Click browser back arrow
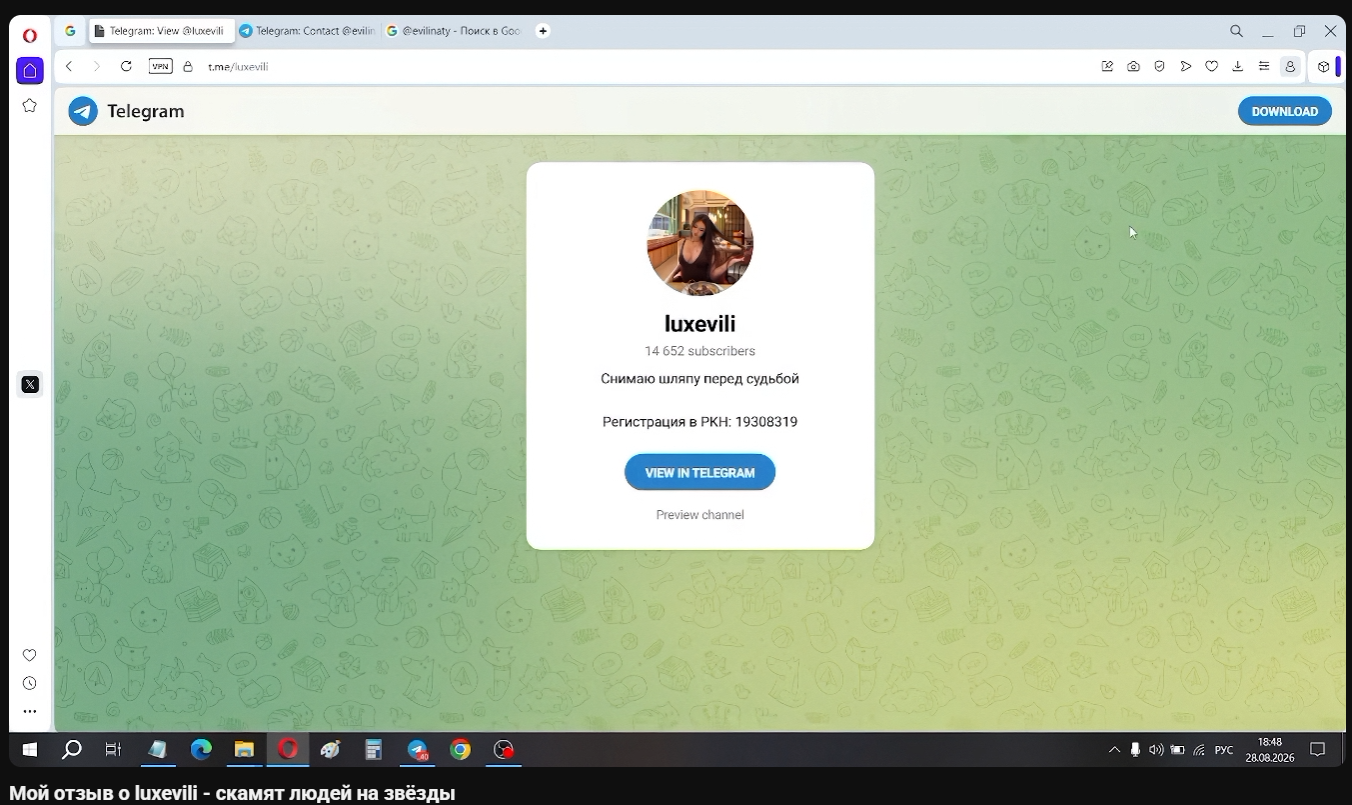The height and width of the screenshot is (805, 1352). coord(69,66)
